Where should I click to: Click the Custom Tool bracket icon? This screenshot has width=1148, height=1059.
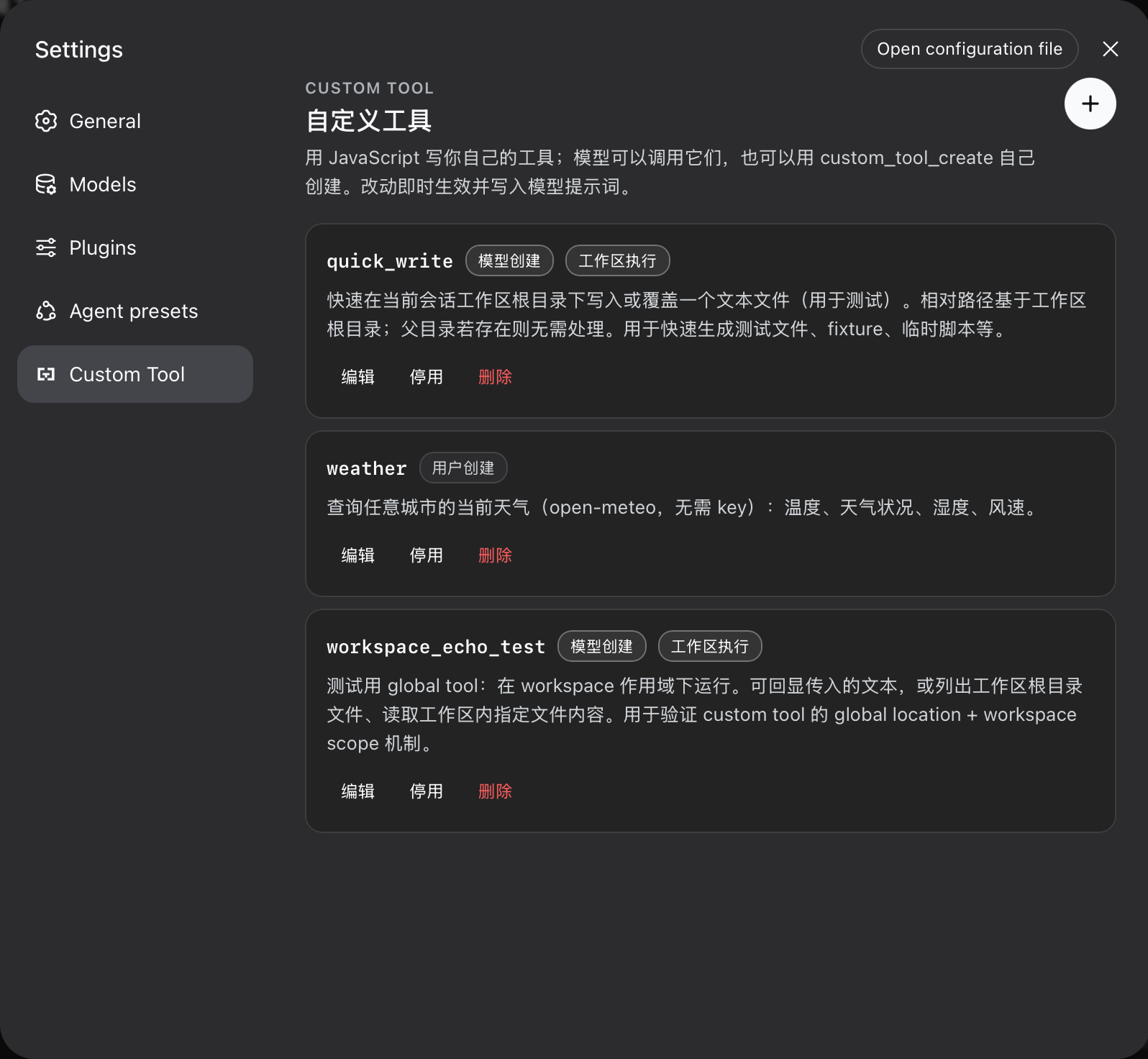pos(46,374)
